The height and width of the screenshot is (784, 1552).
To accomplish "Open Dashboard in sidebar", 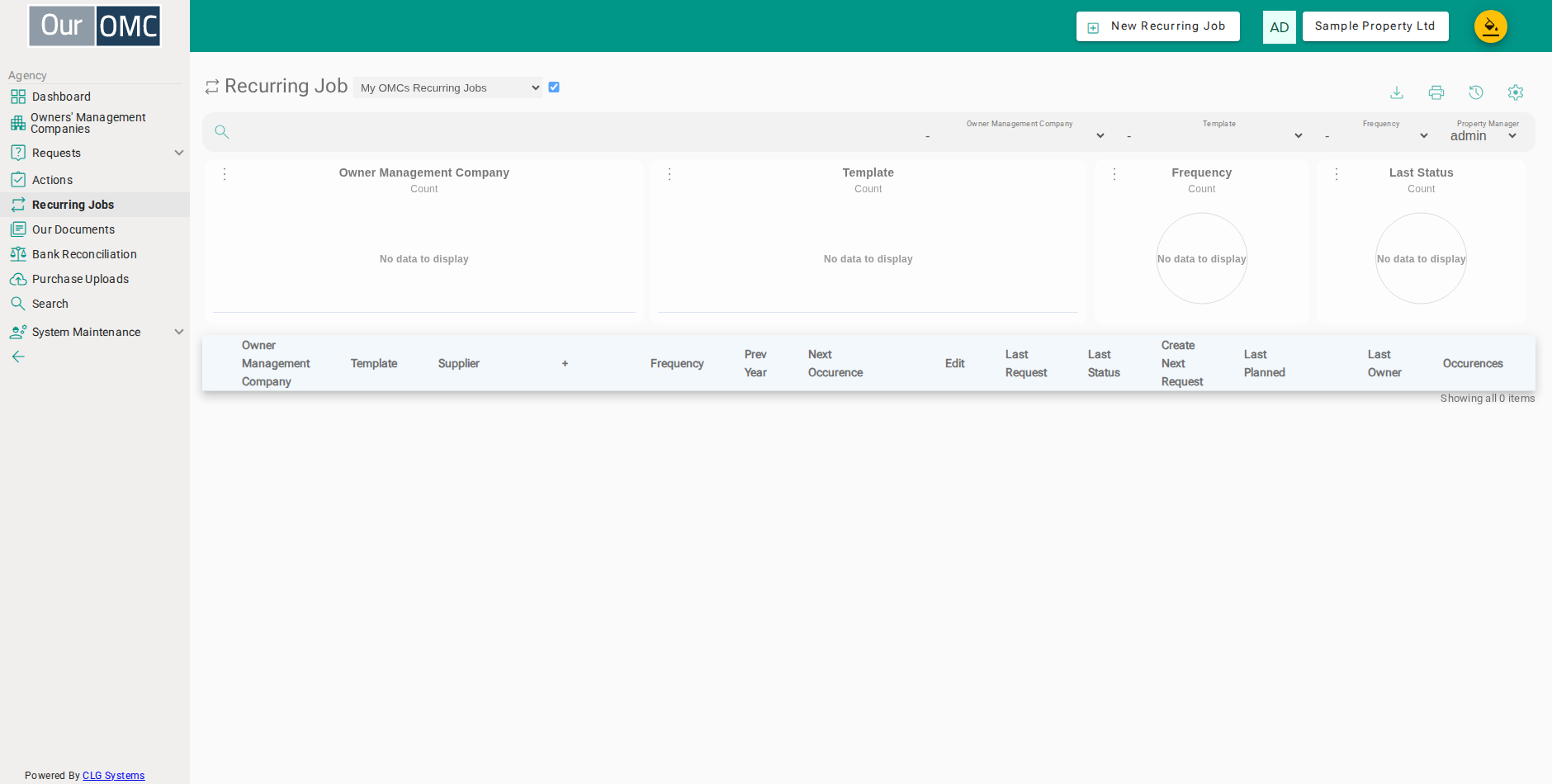I will coord(61,97).
